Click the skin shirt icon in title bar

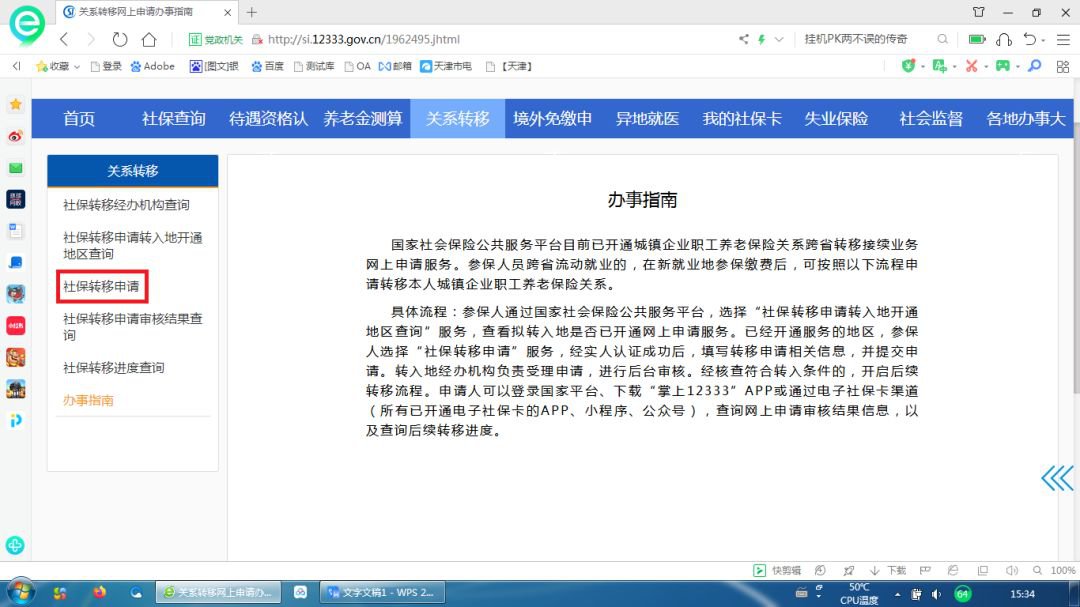tap(978, 12)
